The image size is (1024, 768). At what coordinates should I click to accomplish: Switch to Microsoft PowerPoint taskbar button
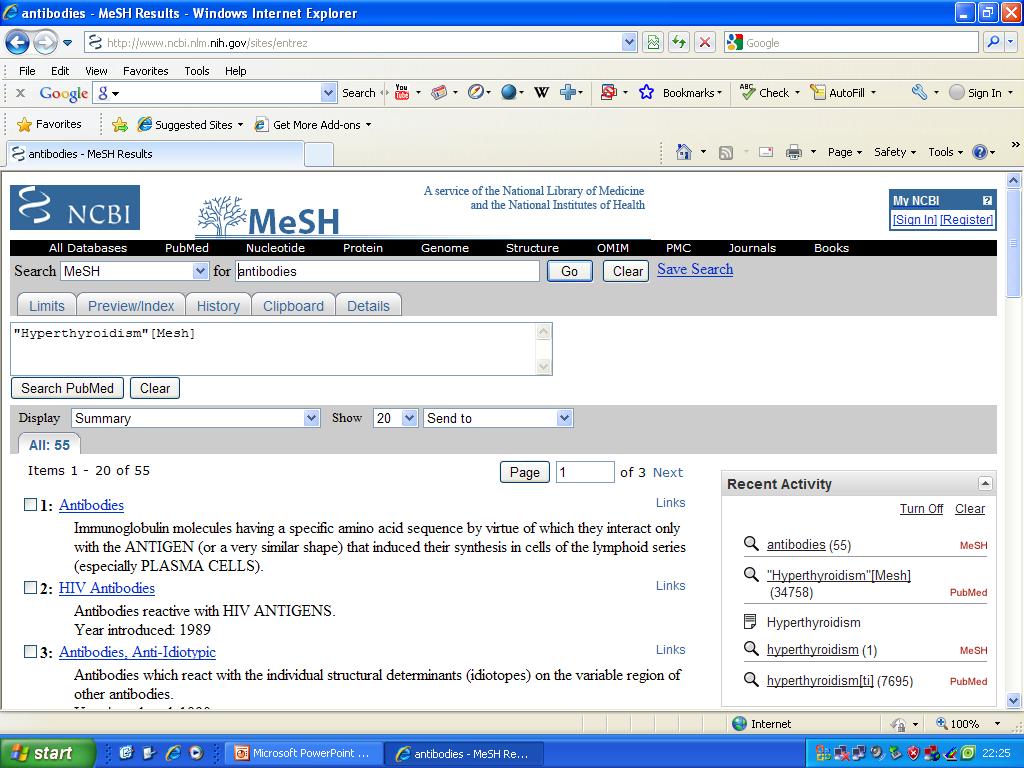304,753
